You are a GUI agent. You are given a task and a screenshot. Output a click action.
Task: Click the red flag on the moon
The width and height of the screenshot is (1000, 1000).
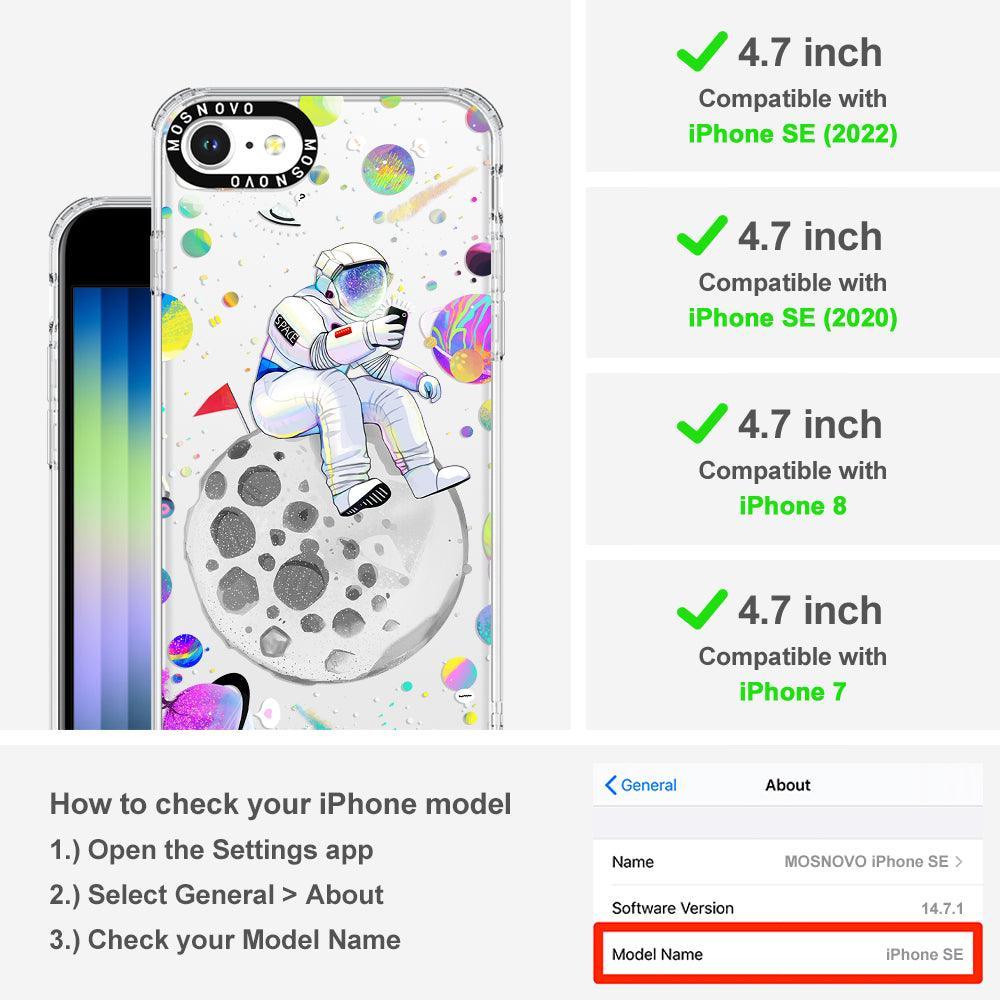(219, 402)
